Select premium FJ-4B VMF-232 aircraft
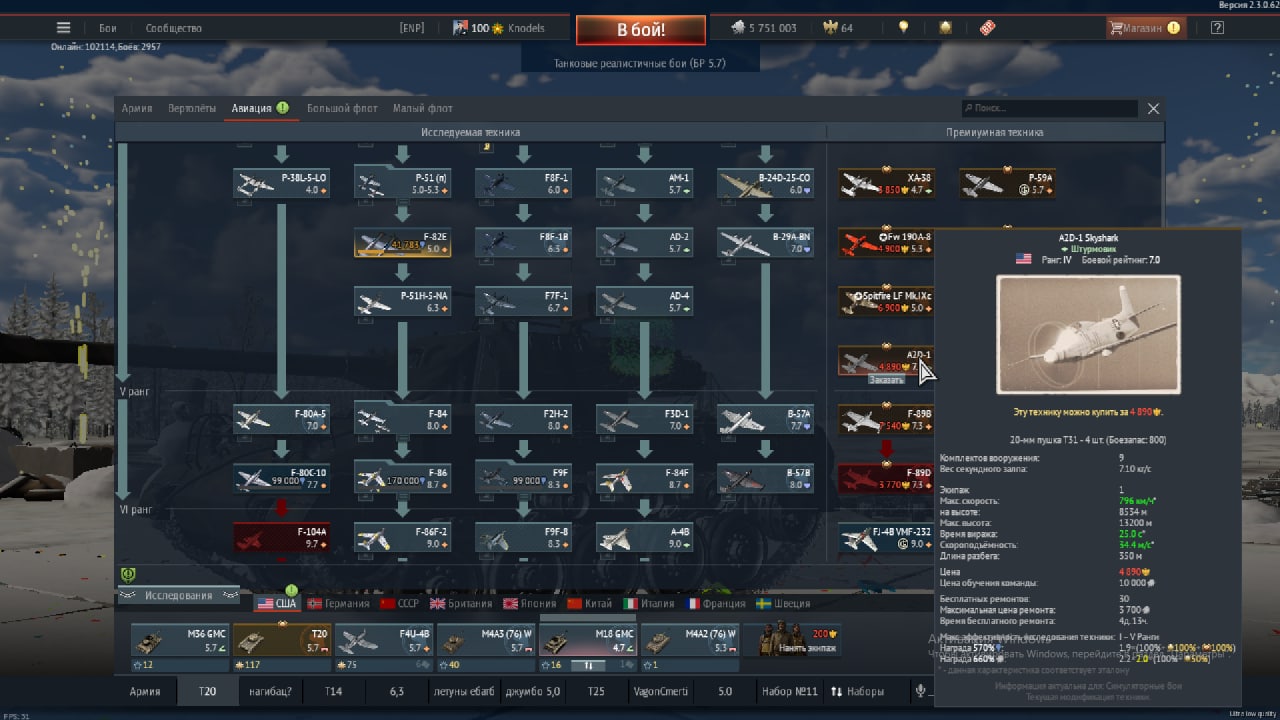Viewport: 1280px width, 720px height. (x=886, y=538)
